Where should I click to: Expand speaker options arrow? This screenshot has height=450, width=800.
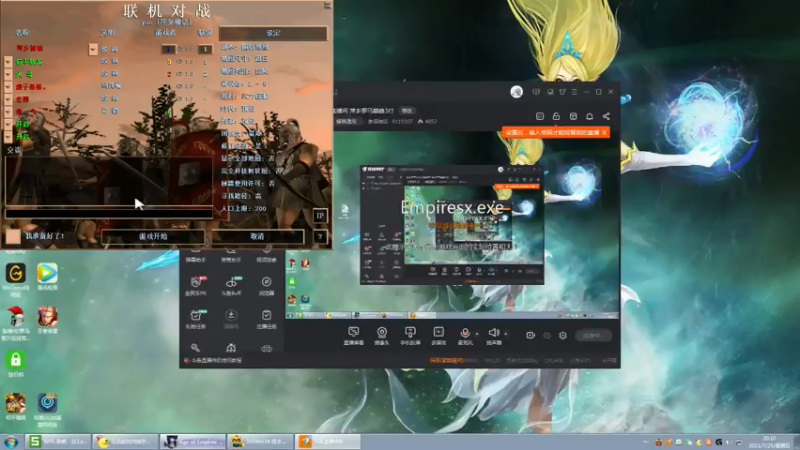pyautogui.click(x=506, y=334)
